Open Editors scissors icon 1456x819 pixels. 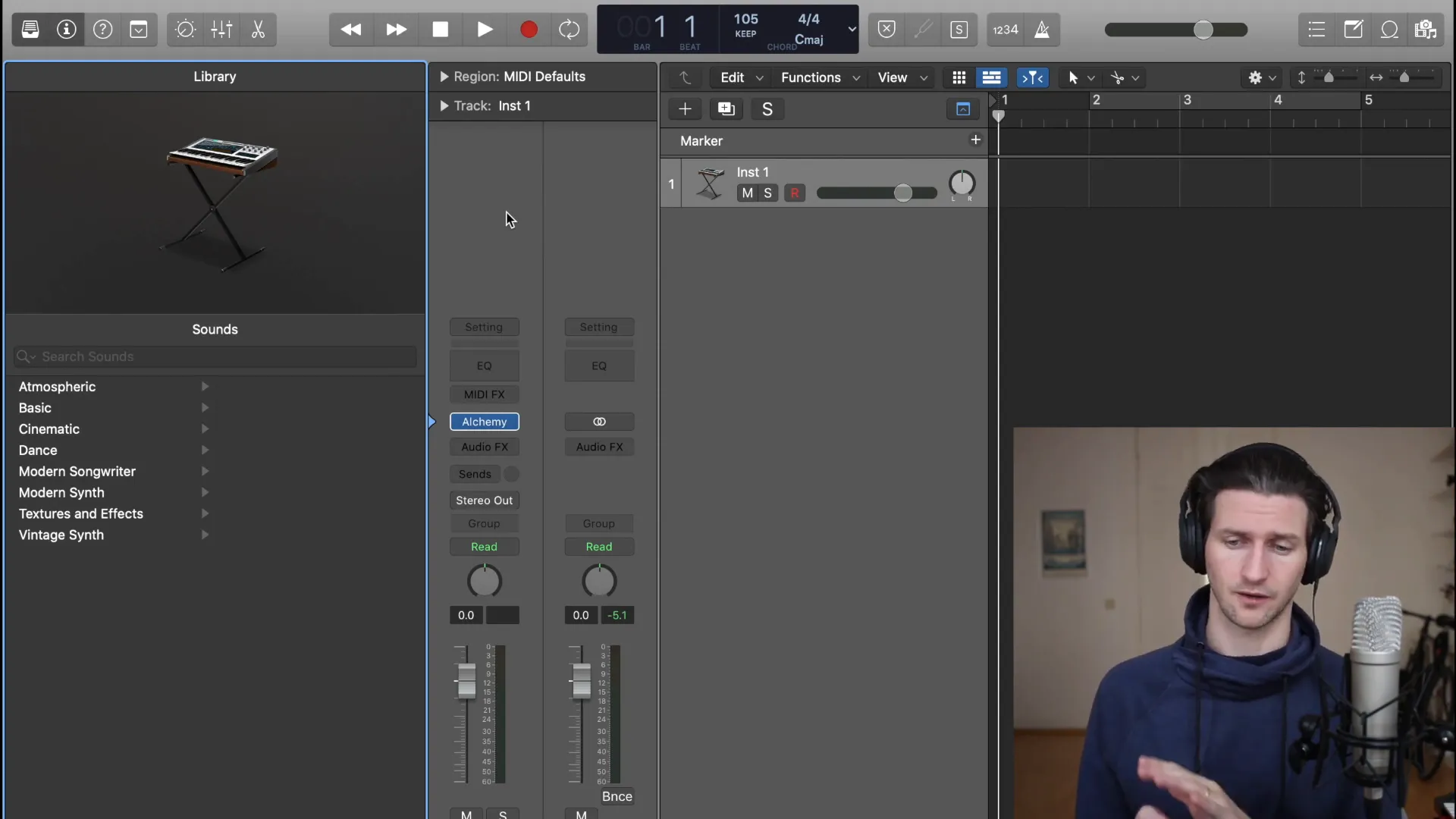[258, 30]
